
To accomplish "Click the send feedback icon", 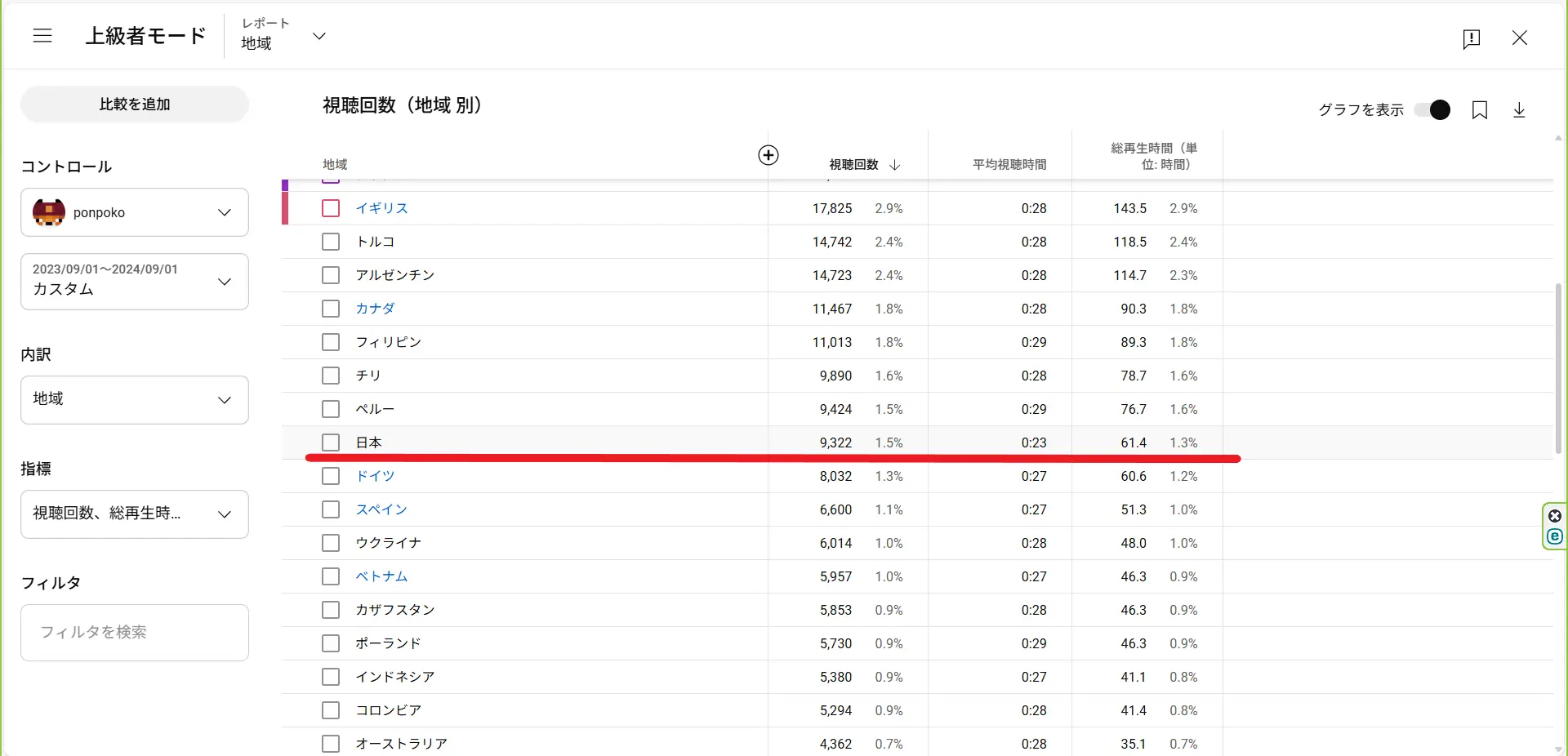I will pyautogui.click(x=1471, y=38).
